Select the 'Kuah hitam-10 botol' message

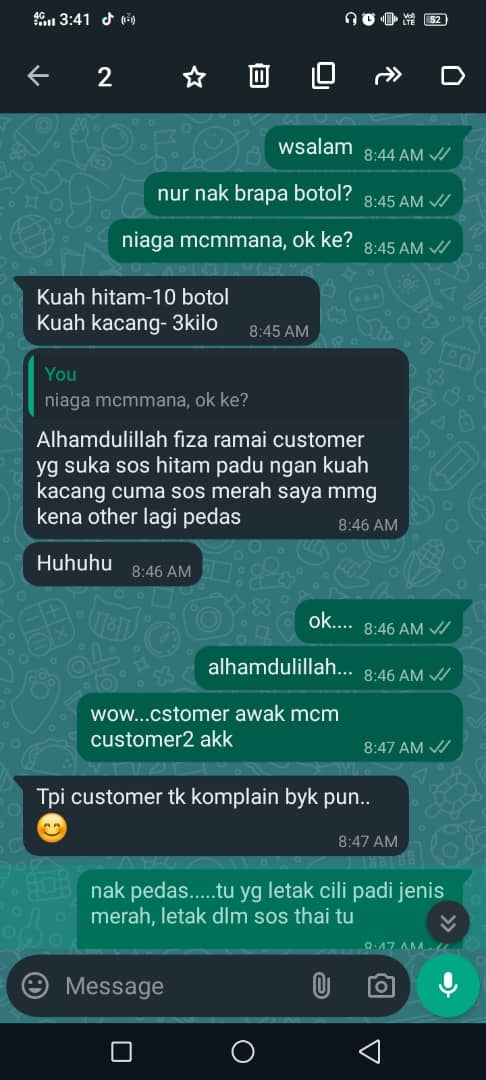(x=171, y=311)
